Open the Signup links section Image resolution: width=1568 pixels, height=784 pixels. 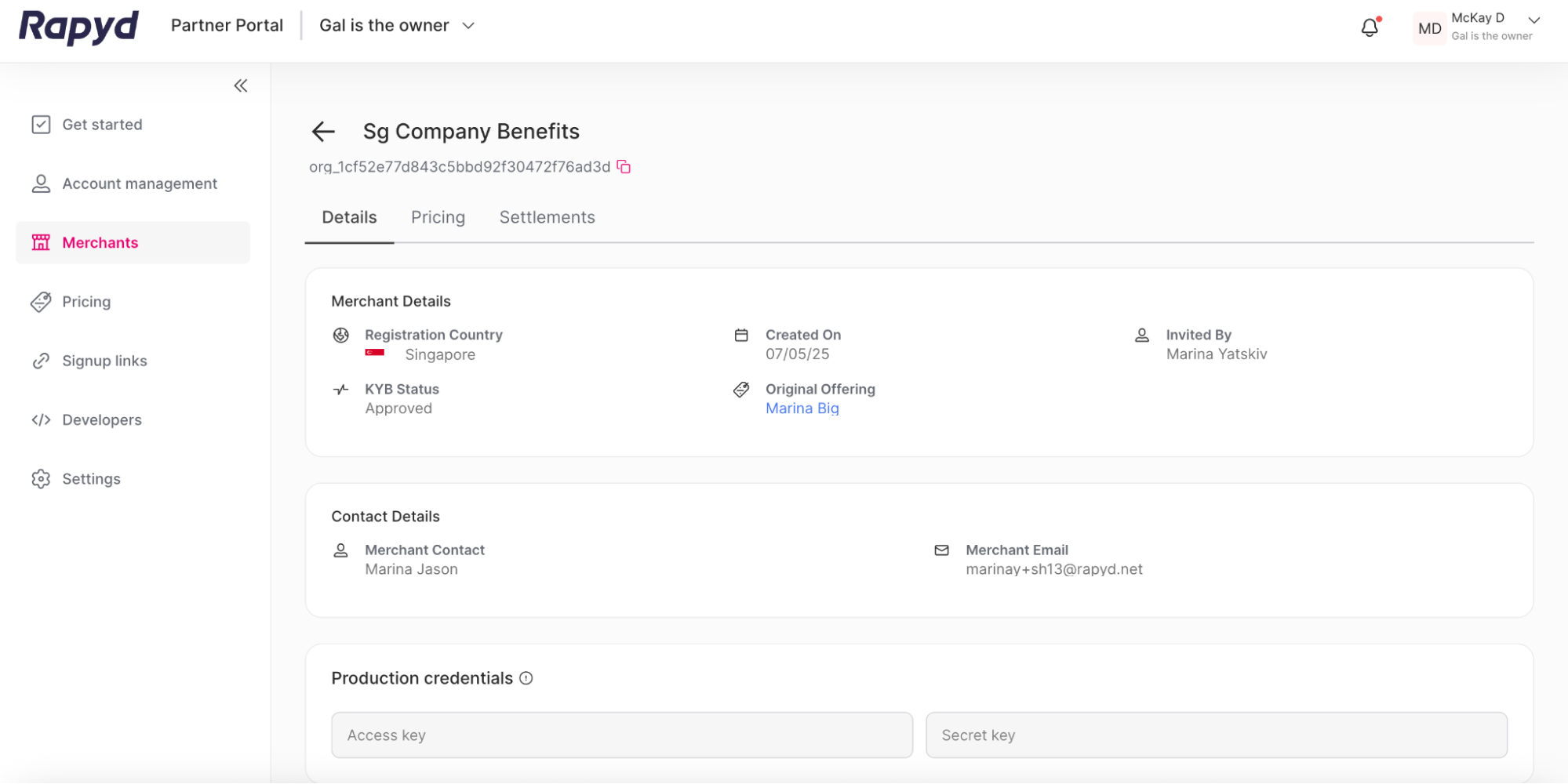pos(104,361)
